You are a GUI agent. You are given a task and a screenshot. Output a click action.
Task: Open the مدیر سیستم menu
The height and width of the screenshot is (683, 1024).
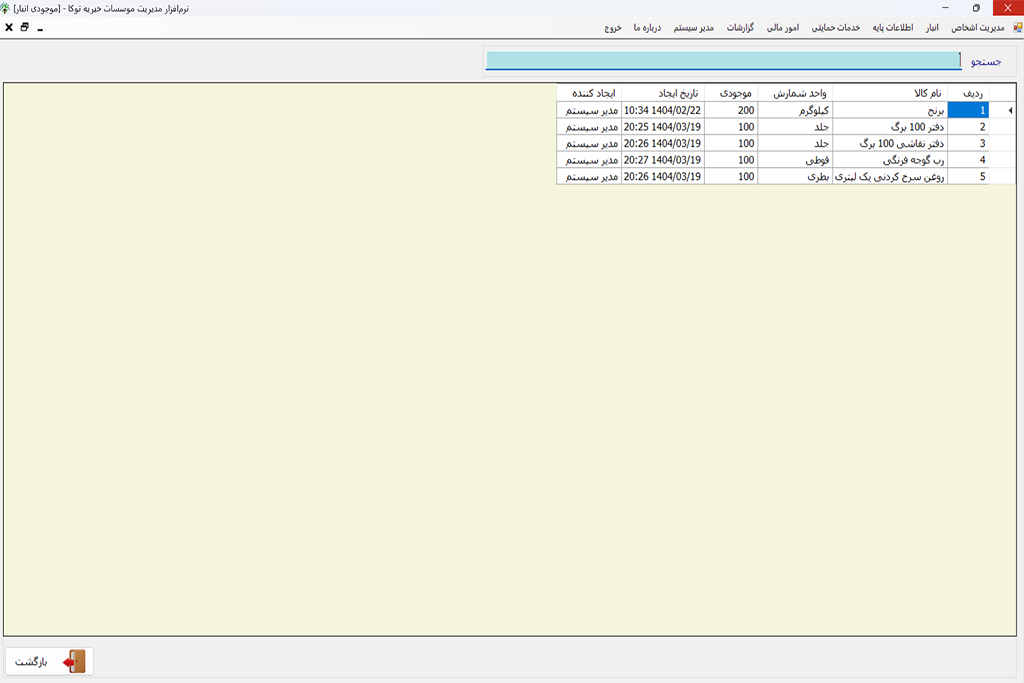692,28
